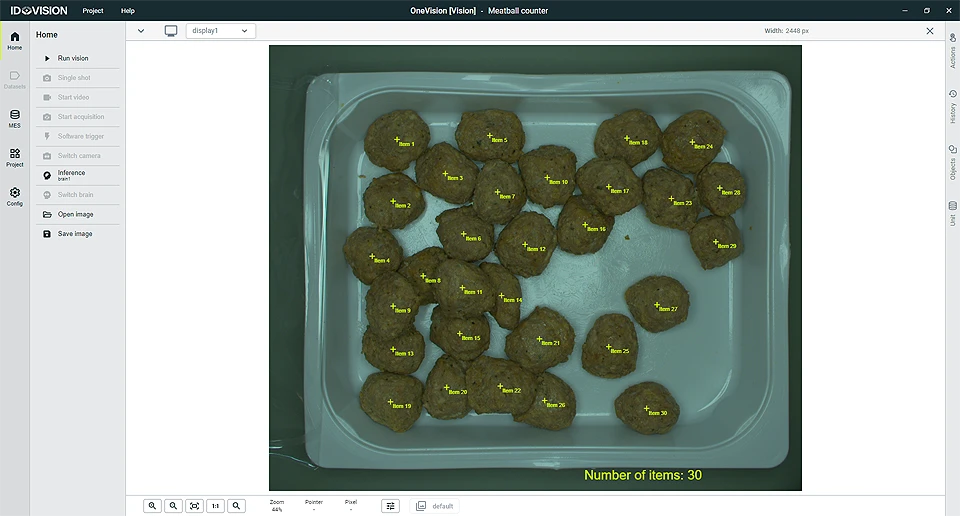Click Save image

(77, 234)
